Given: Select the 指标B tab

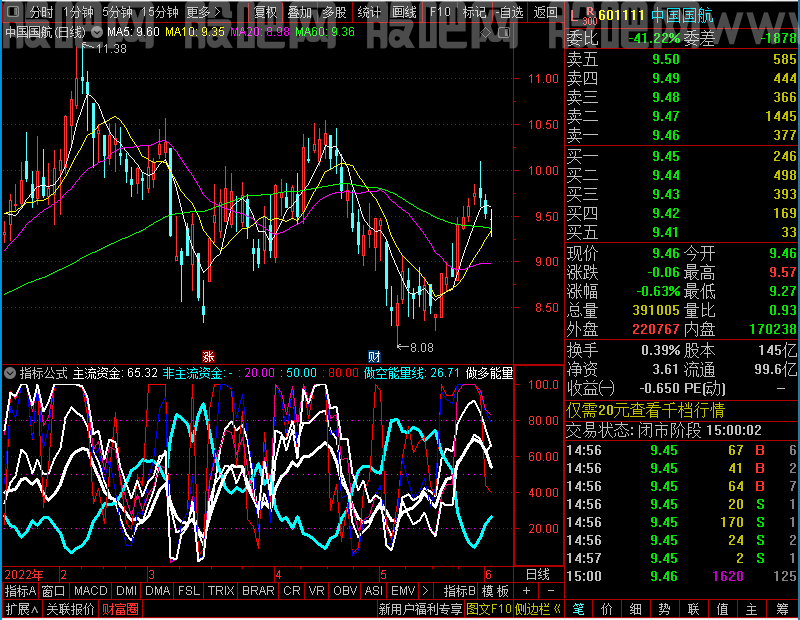Looking at the screenshot, I should [x=459, y=590].
